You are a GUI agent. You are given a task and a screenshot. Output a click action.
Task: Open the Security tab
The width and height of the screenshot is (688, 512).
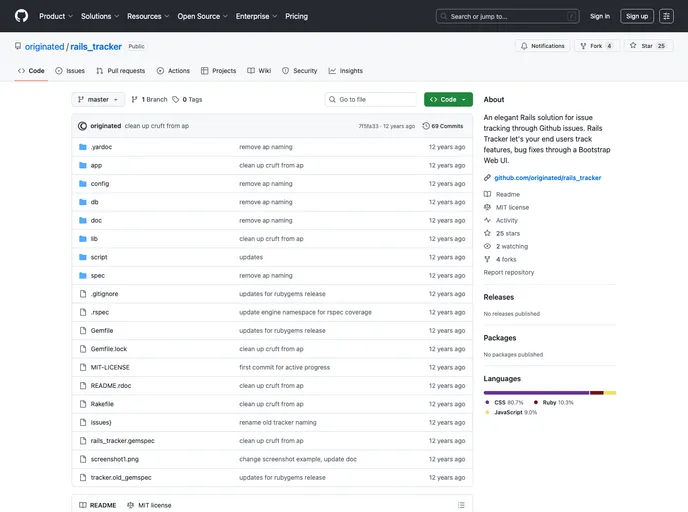click(x=300, y=71)
